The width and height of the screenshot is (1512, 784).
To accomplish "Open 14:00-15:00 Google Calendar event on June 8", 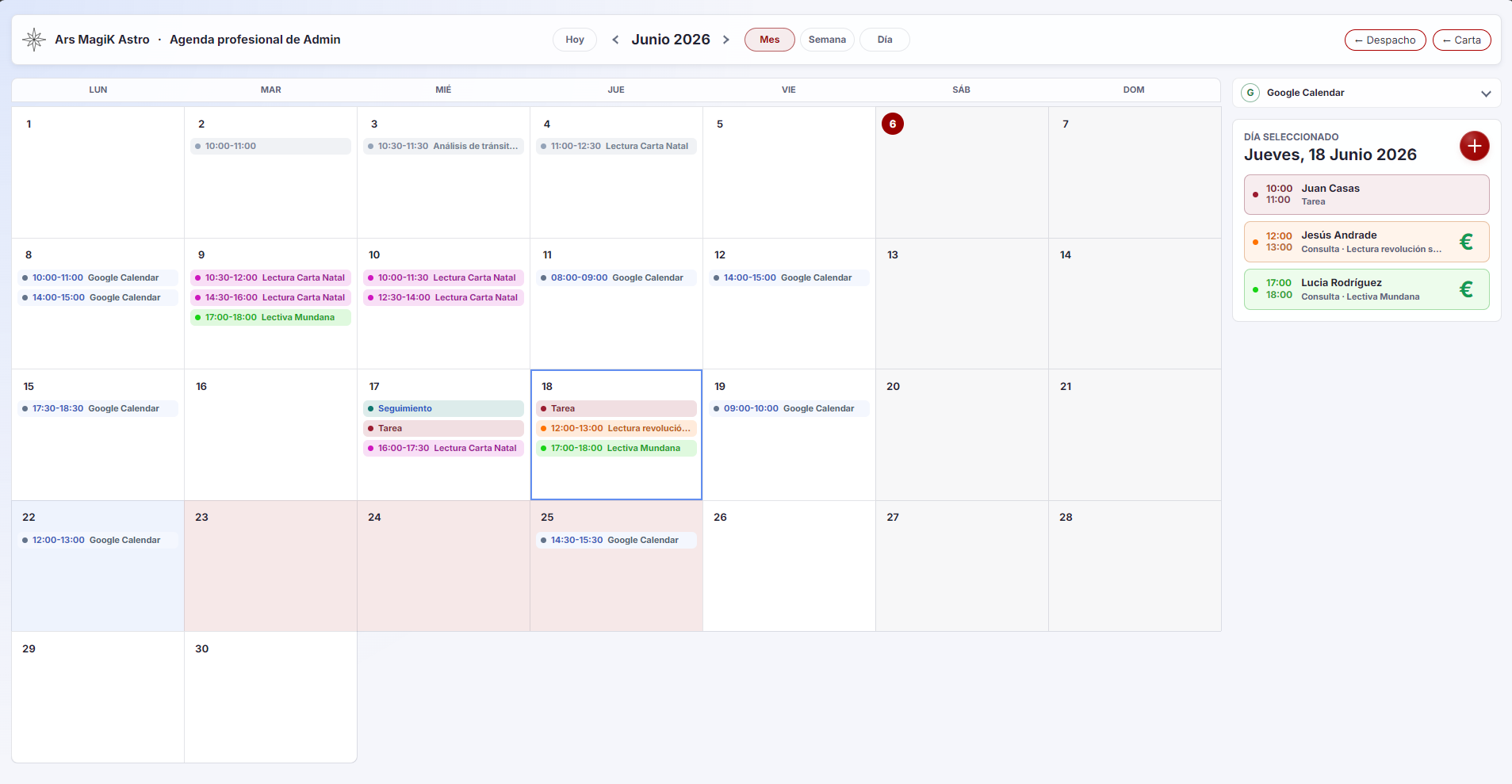I will click(x=98, y=298).
